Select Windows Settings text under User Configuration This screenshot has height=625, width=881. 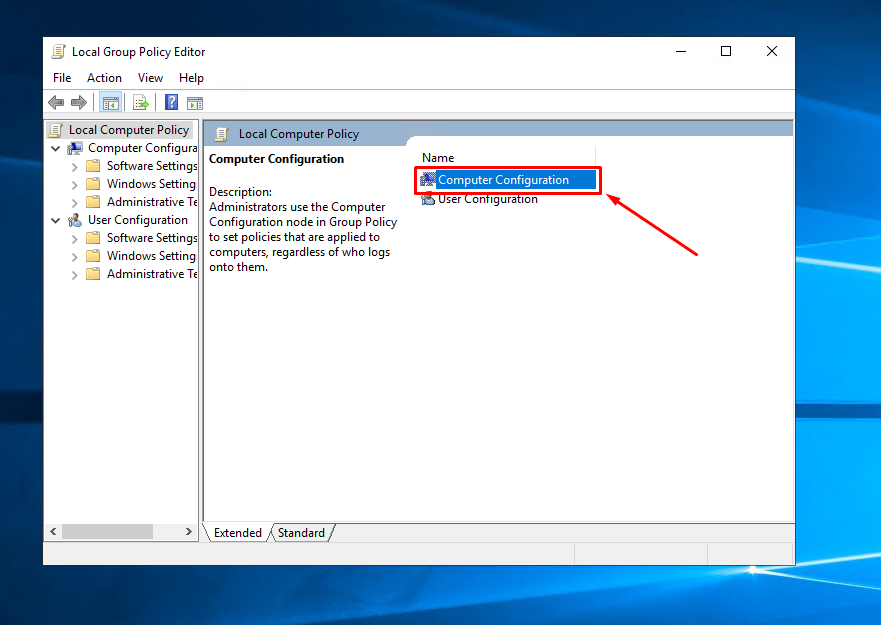(151, 256)
